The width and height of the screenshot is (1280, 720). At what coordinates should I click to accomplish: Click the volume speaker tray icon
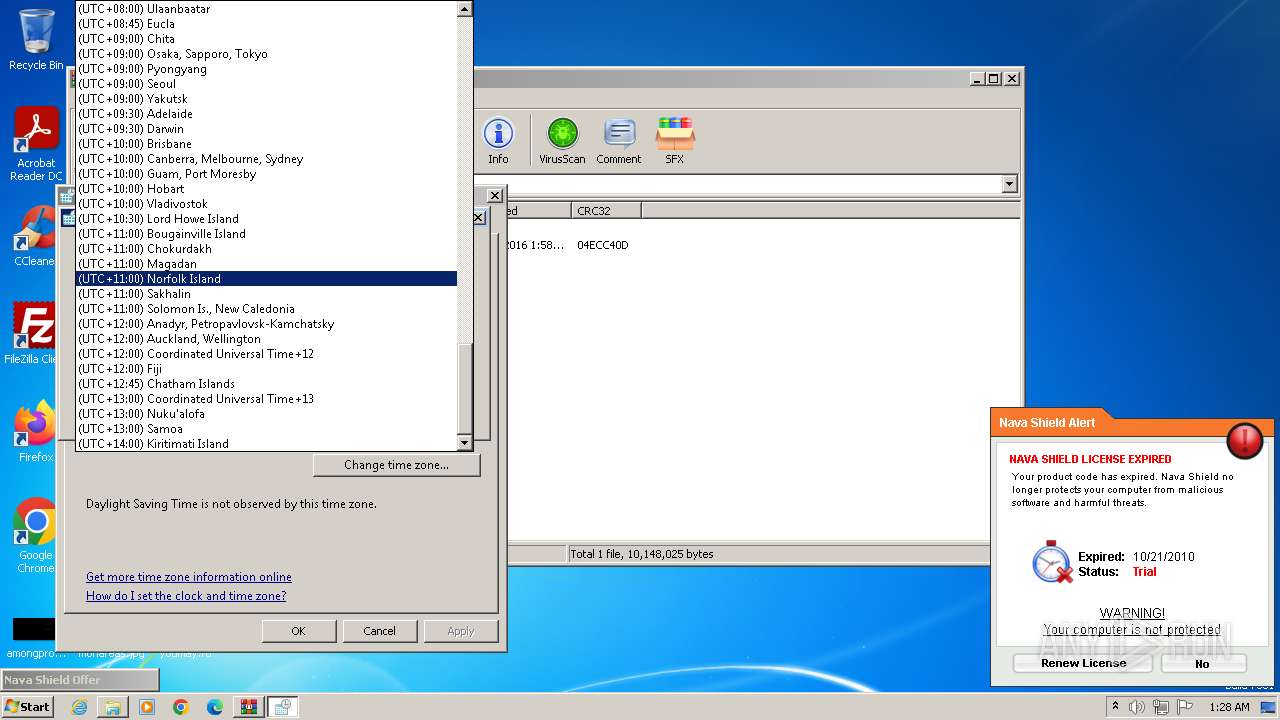pos(1137,707)
